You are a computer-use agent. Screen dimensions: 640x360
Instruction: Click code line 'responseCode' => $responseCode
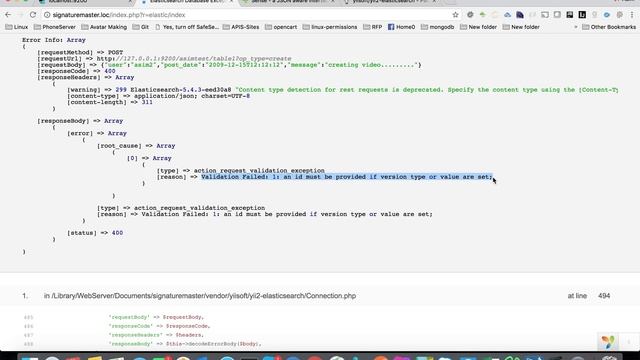click(159, 326)
